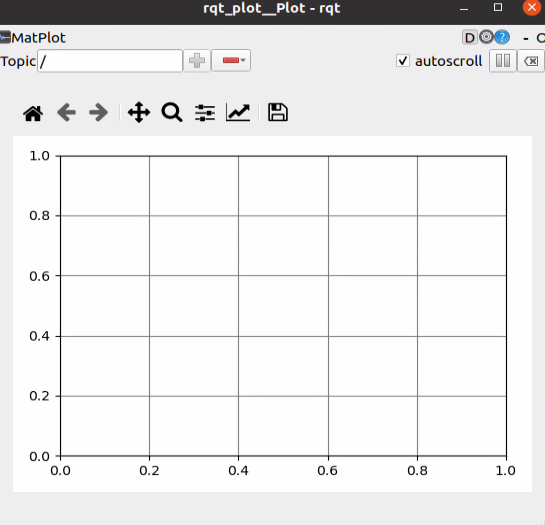The height and width of the screenshot is (525, 545).
Task: Open Configure subplots settings
Action: (205, 113)
